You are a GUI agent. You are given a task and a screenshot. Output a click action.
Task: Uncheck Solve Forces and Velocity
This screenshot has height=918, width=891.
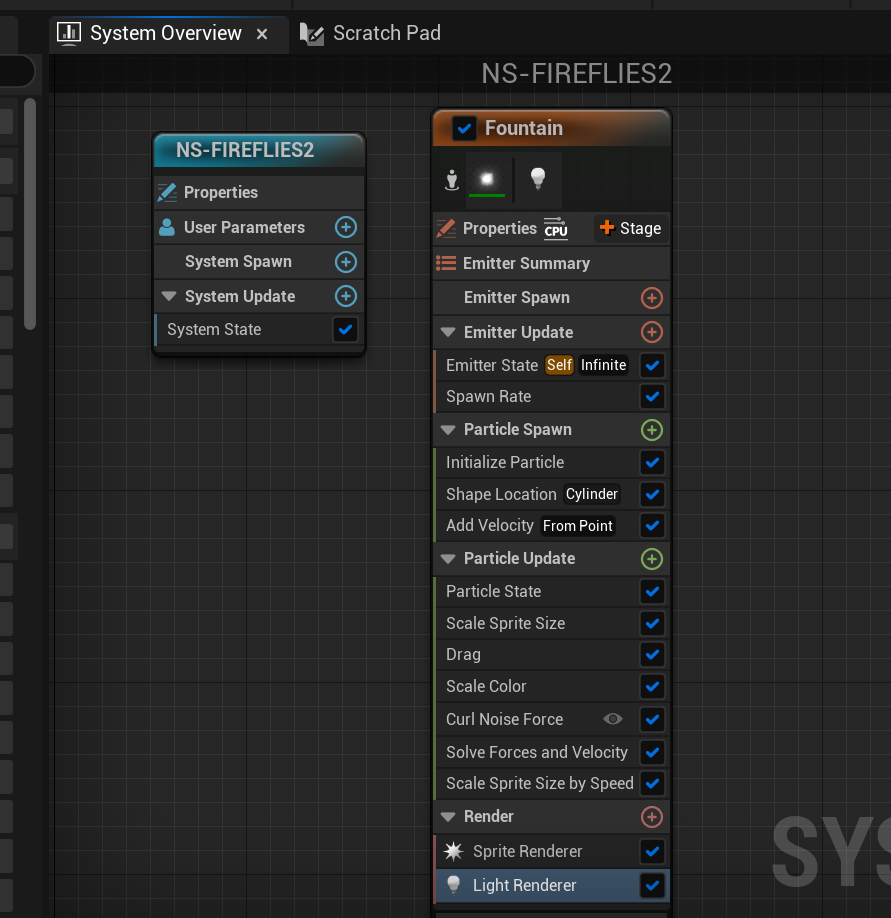(652, 752)
